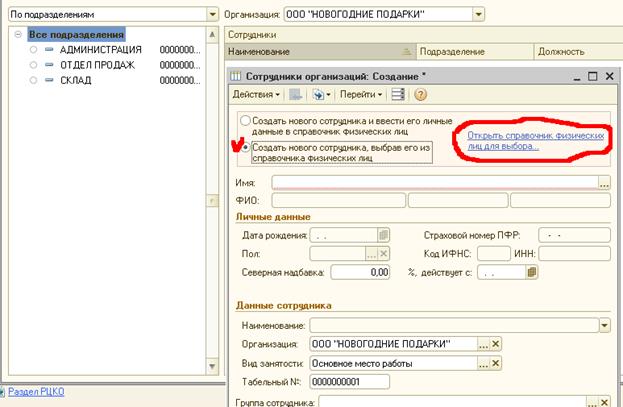Image resolution: width=623 pixels, height=407 pixels.
Task: Click the Пол value field
Action: [337, 254]
